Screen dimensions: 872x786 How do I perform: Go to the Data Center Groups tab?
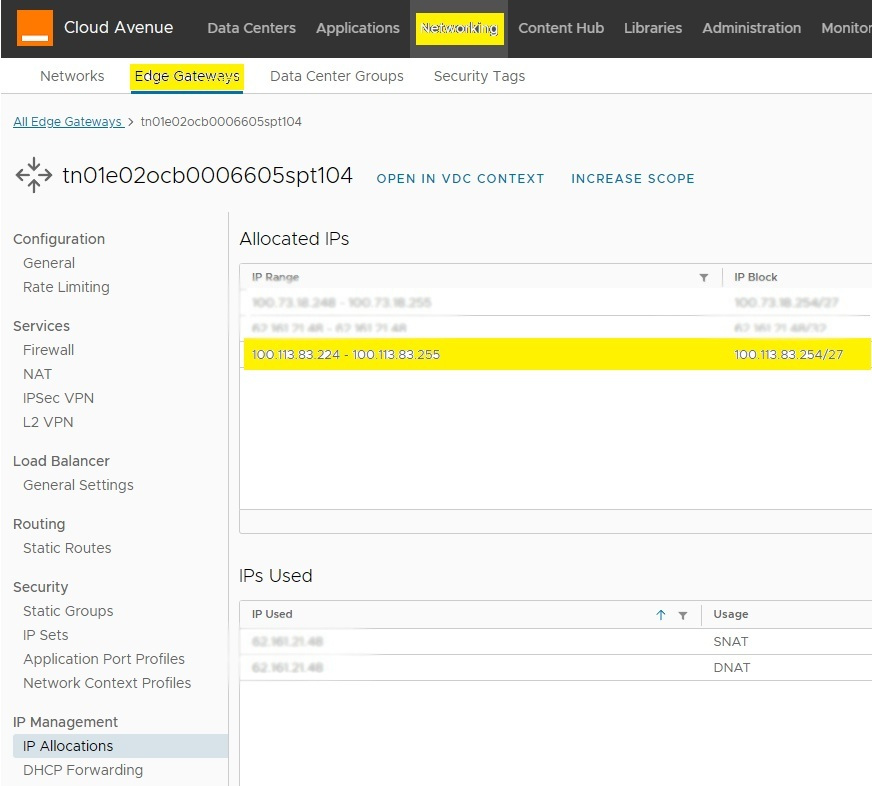point(337,76)
